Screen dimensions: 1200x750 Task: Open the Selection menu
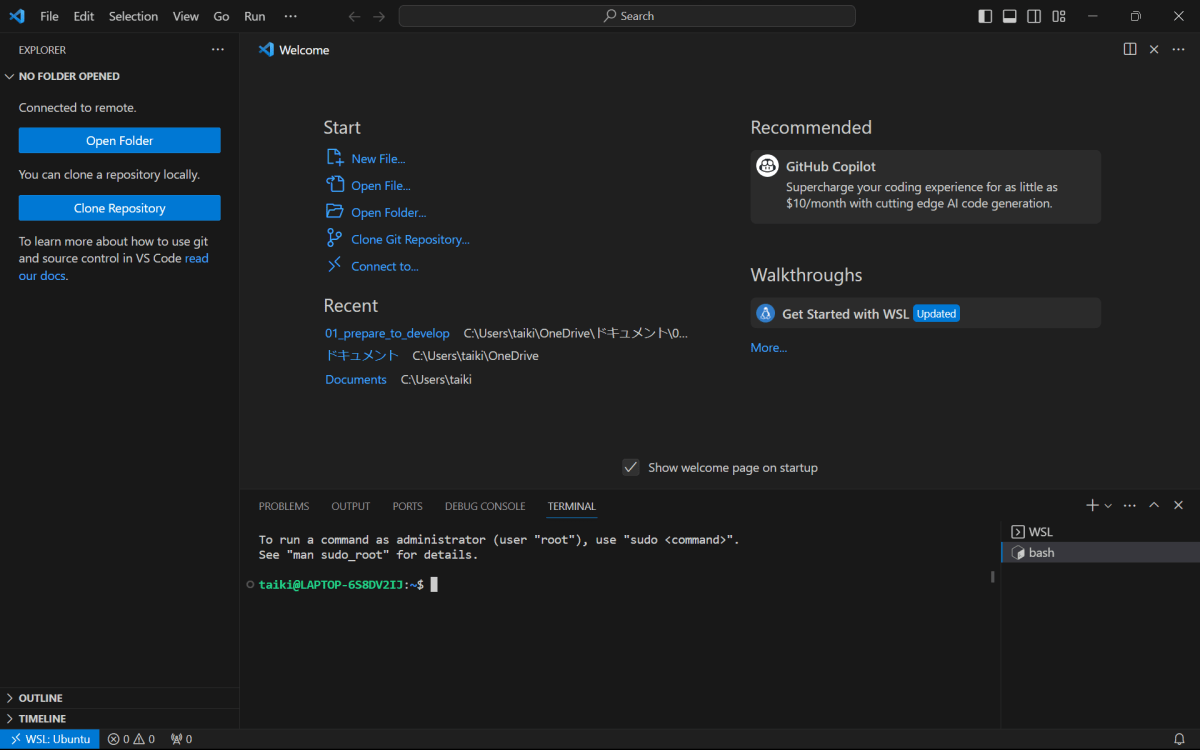pyautogui.click(x=133, y=16)
